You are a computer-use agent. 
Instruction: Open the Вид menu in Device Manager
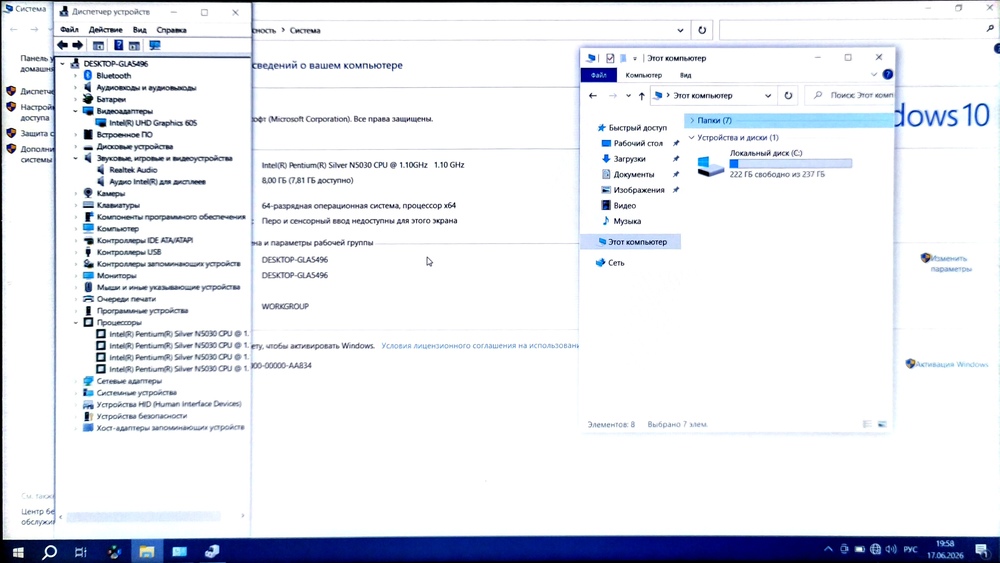(139, 29)
